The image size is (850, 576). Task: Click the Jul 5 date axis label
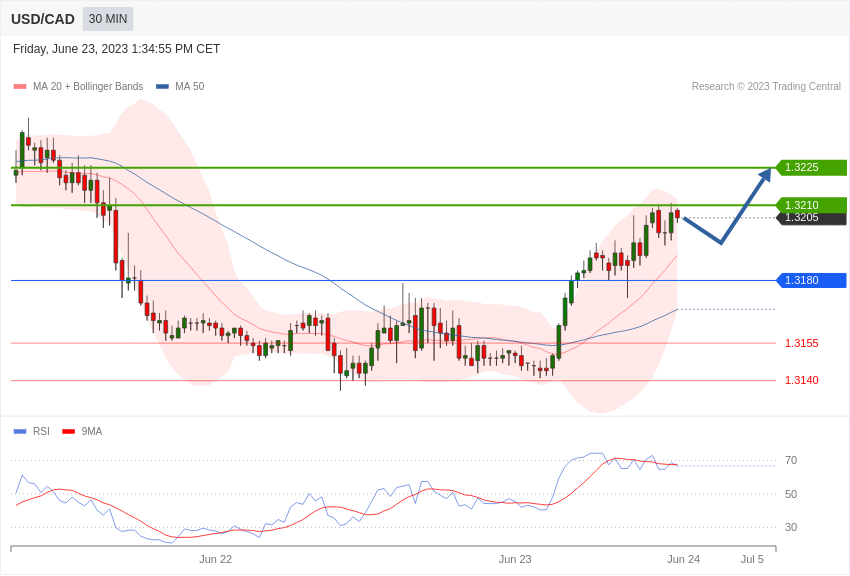(752, 559)
